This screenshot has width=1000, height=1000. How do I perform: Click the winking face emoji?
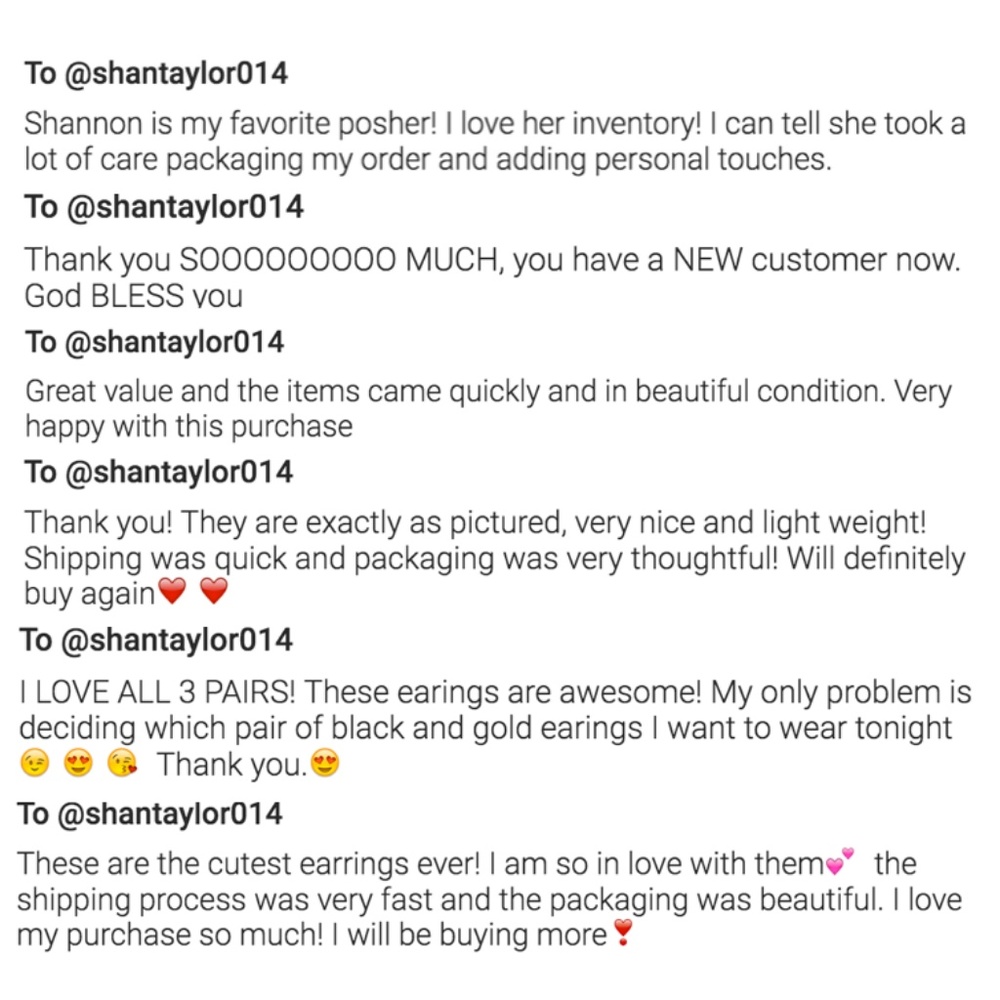tap(35, 765)
